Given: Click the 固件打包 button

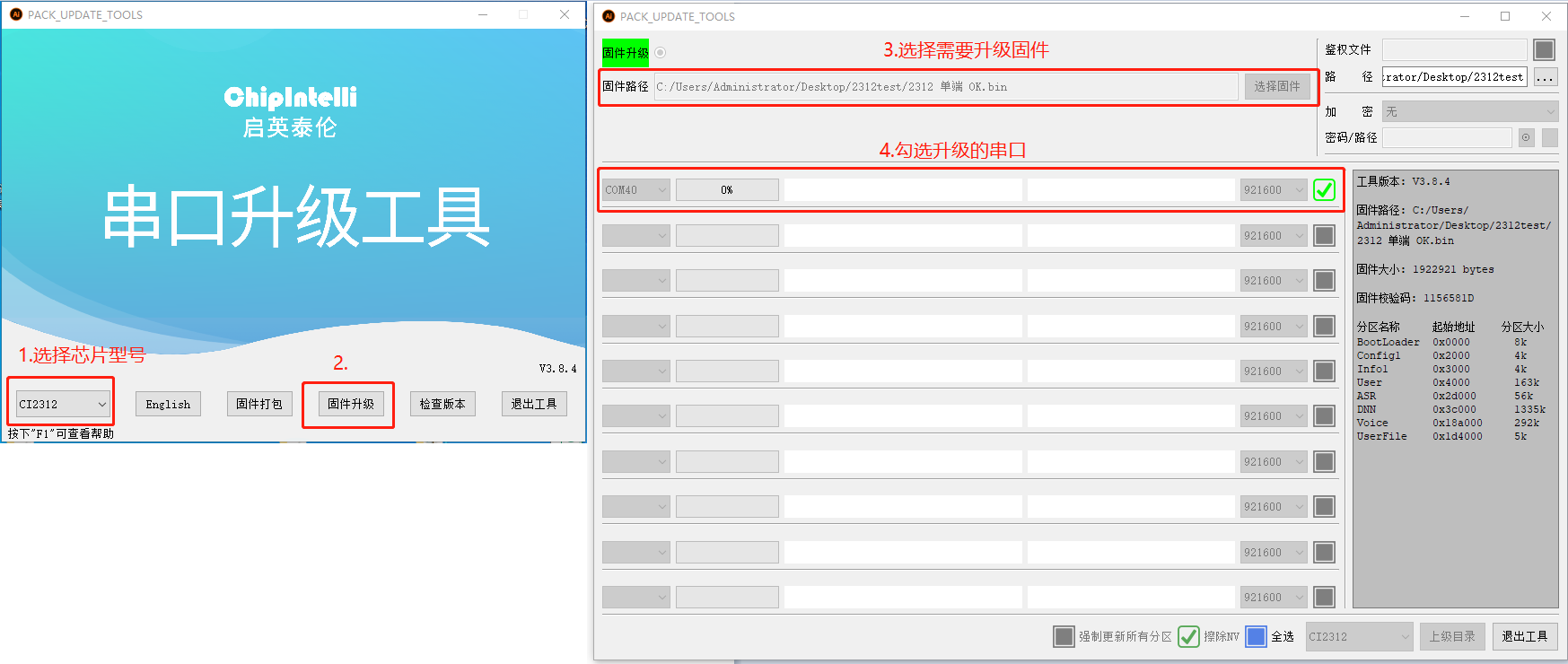Looking at the screenshot, I should tap(259, 404).
